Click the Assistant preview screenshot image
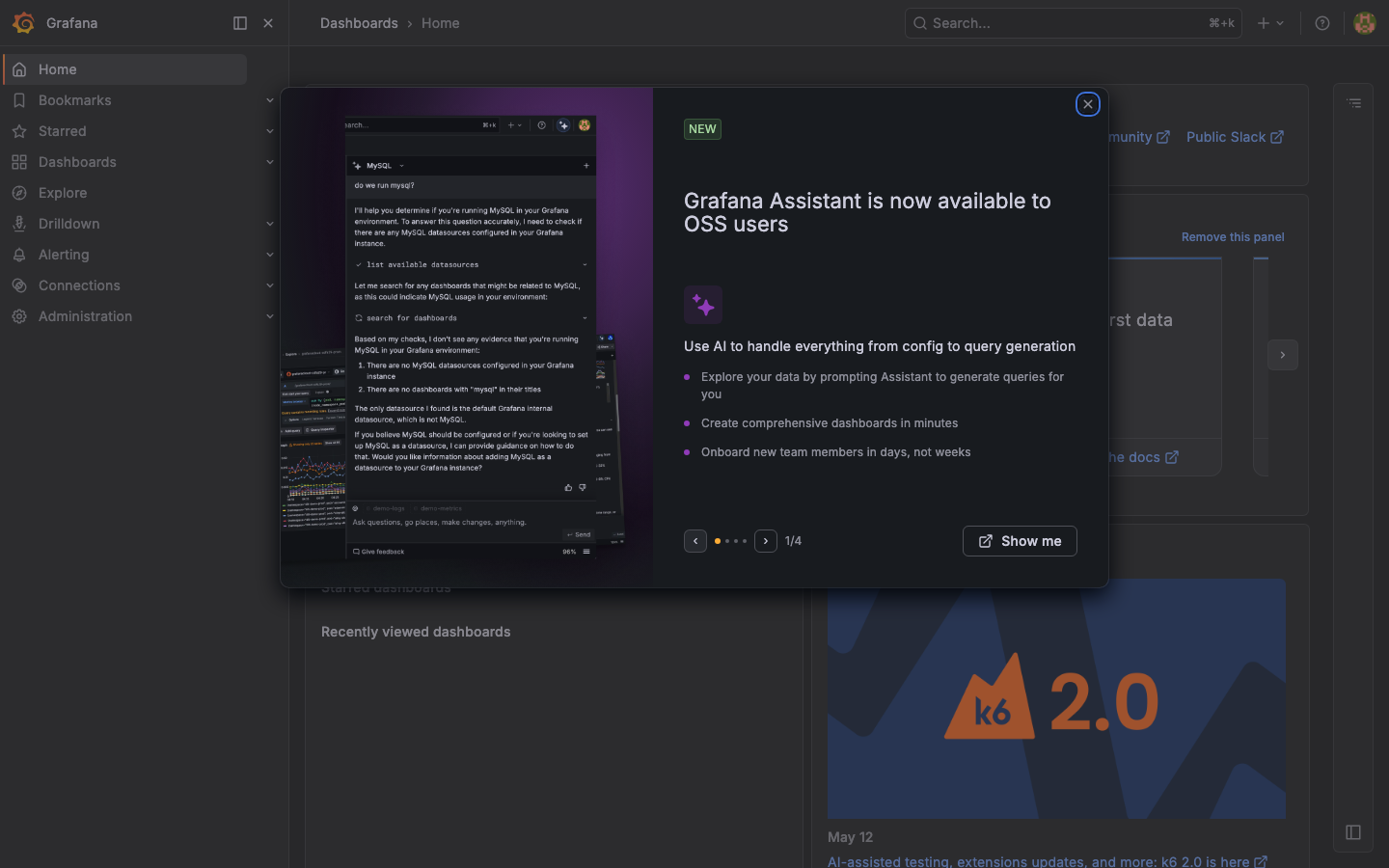1389x868 pixels. coord(467,338)
